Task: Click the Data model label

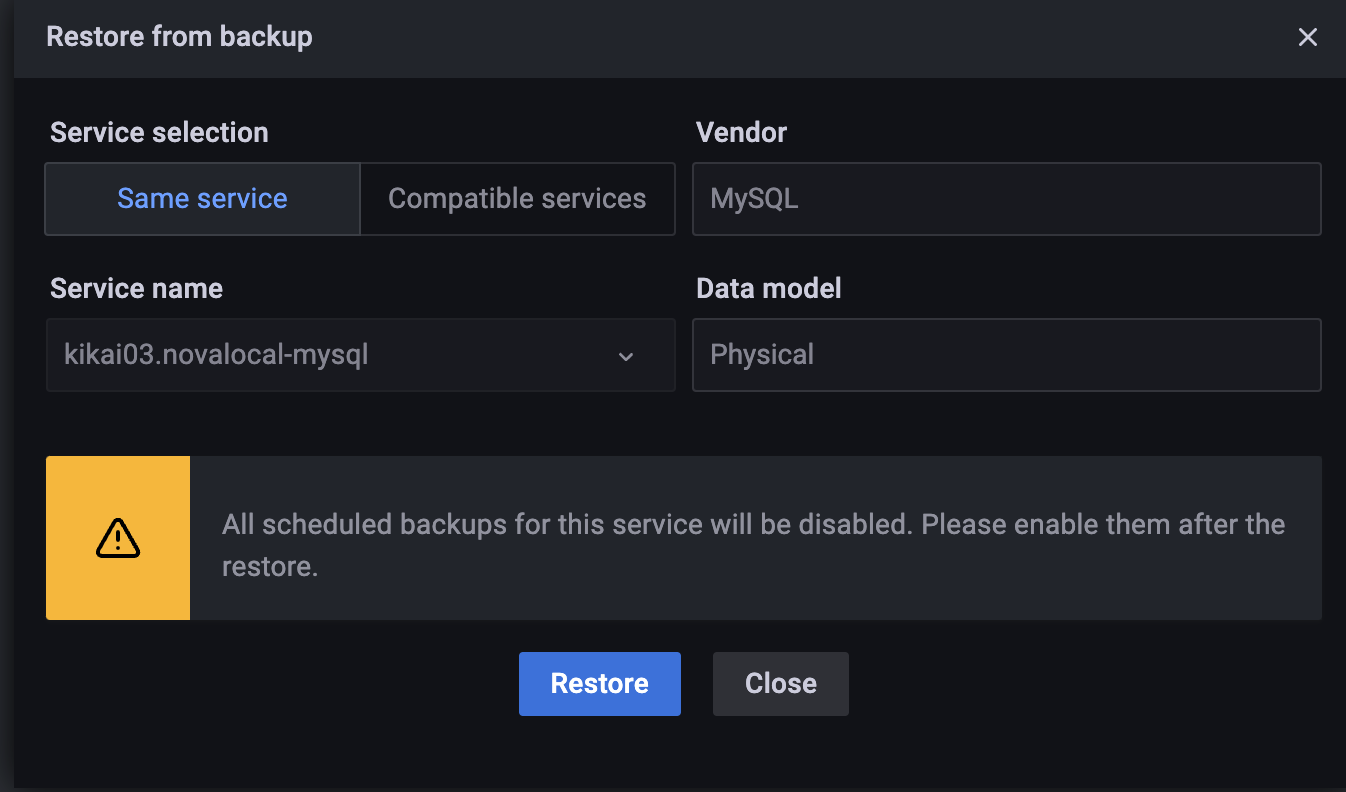Action: pyautogui.click(x=768, y=288)
